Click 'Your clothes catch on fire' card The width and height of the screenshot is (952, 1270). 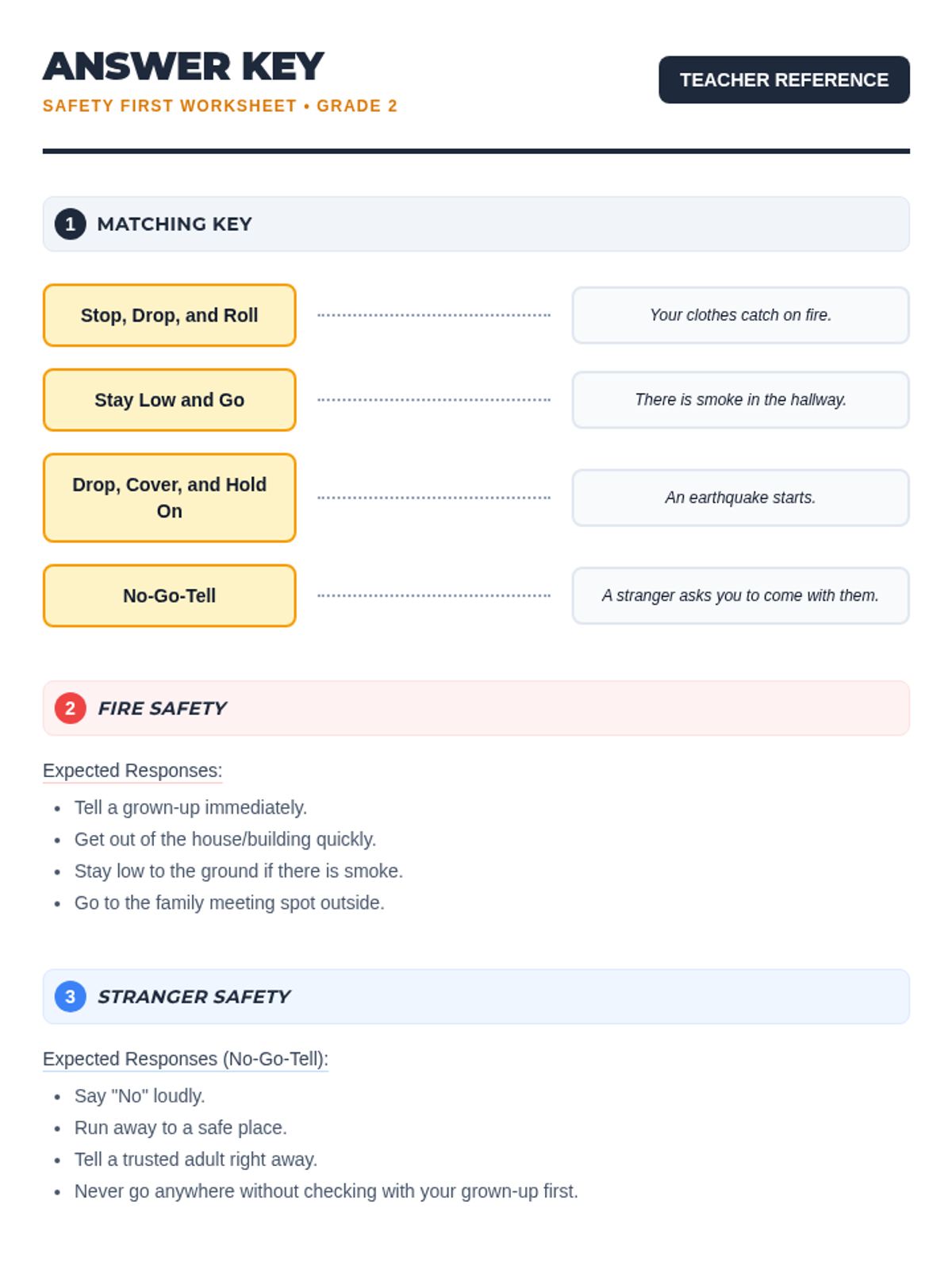pos(740,315)
